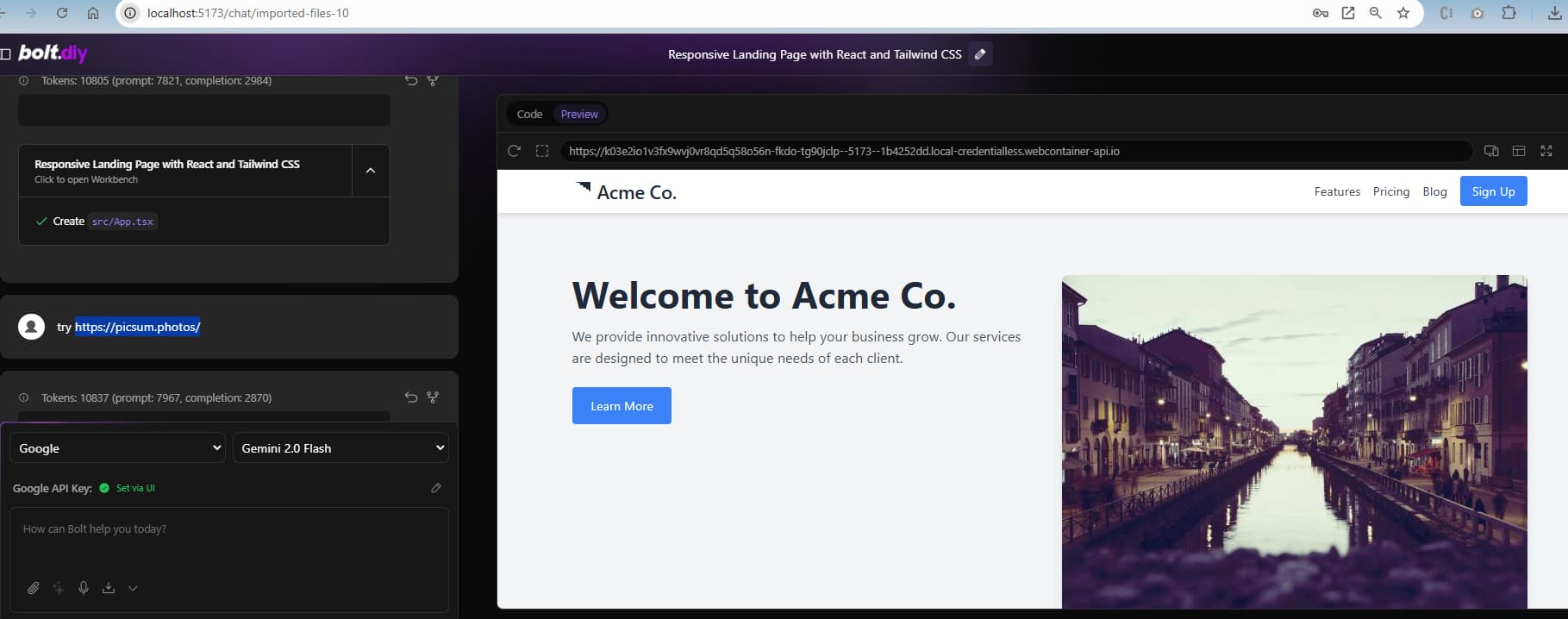Toggle responsive device preview mode

point(1491,151)
